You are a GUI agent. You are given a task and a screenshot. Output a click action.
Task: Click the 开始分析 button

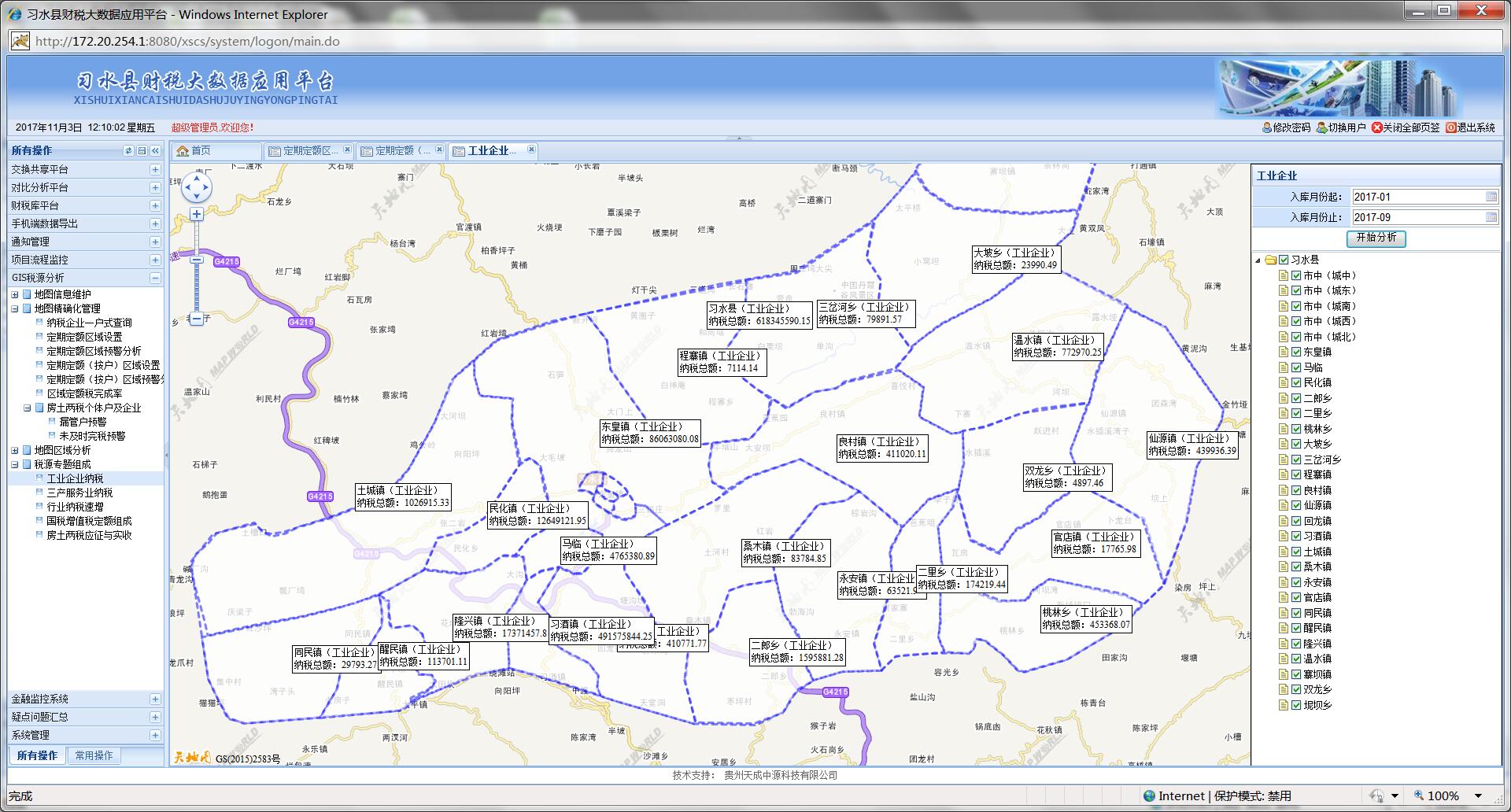[x=1376, y=238]
